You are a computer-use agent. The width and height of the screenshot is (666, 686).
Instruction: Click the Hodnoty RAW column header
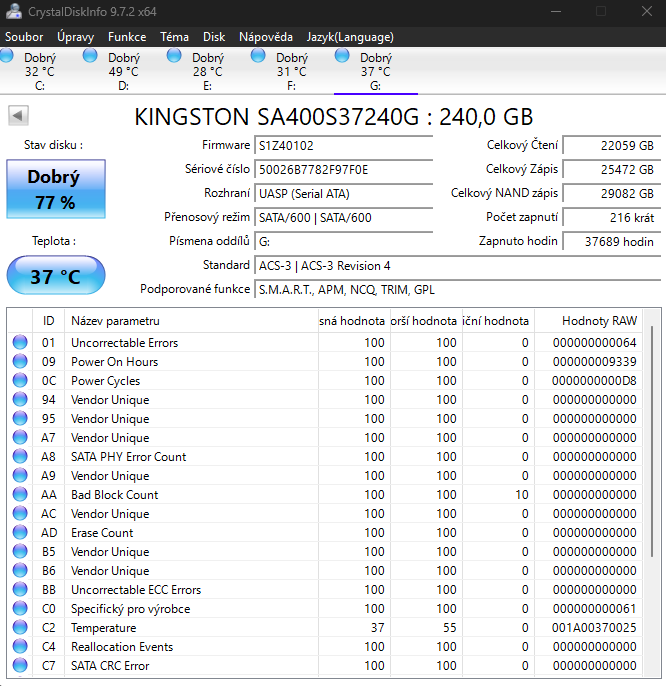pos(588,321)
